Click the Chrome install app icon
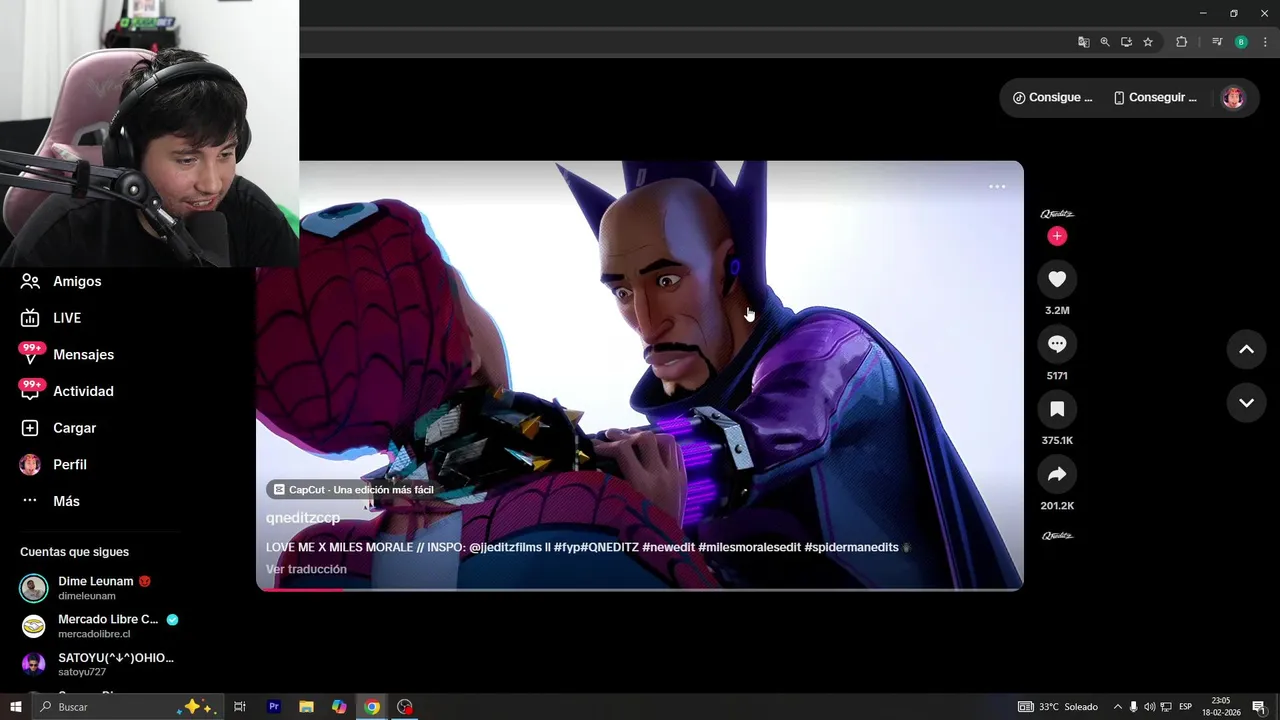Image resolution: width=1280 pixels, height=720 pixels. pyautogui.click(x=1126, y=42)
